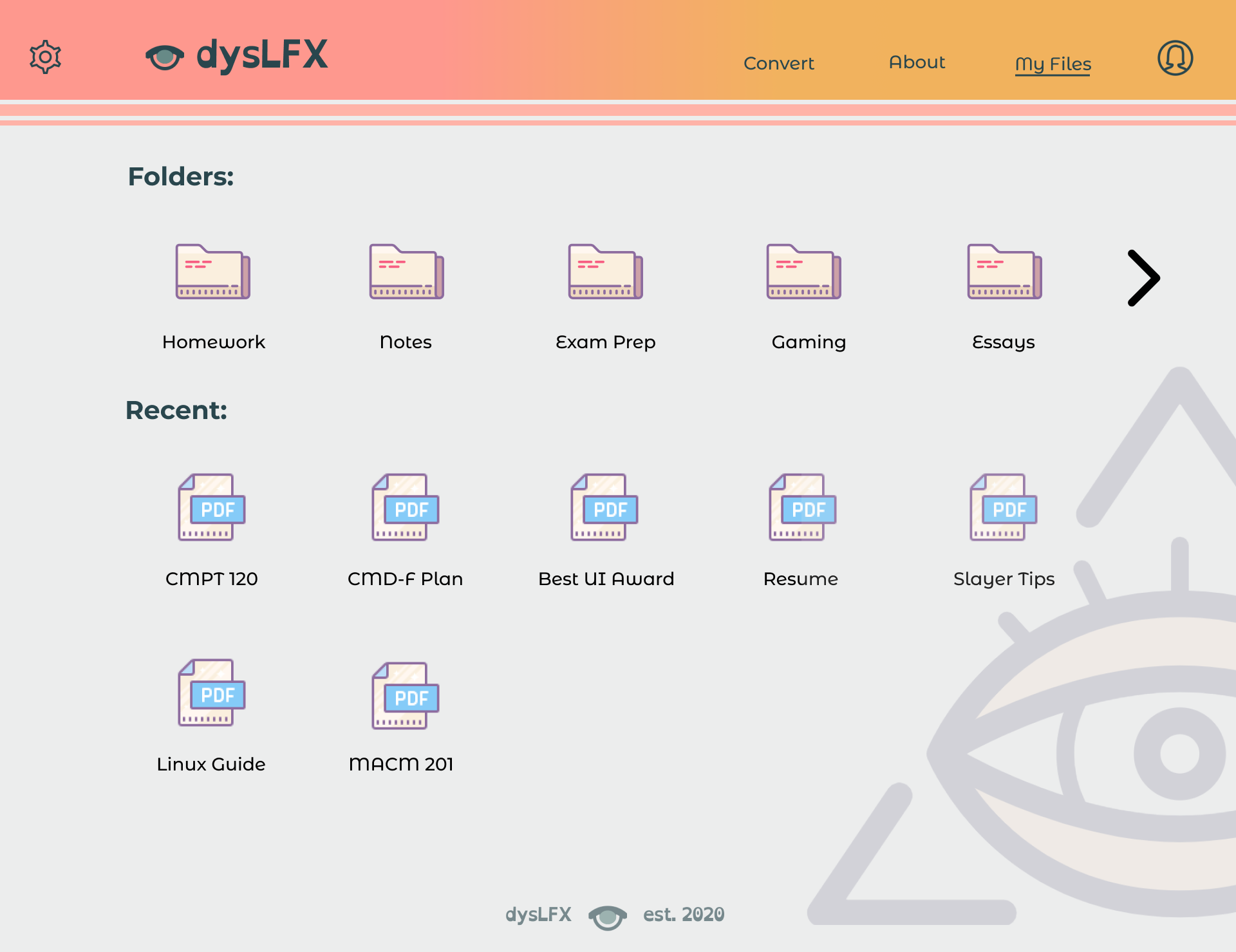Go to the Convert page
This screenshot has height=952, width=1236.
(x=778, y=63)
